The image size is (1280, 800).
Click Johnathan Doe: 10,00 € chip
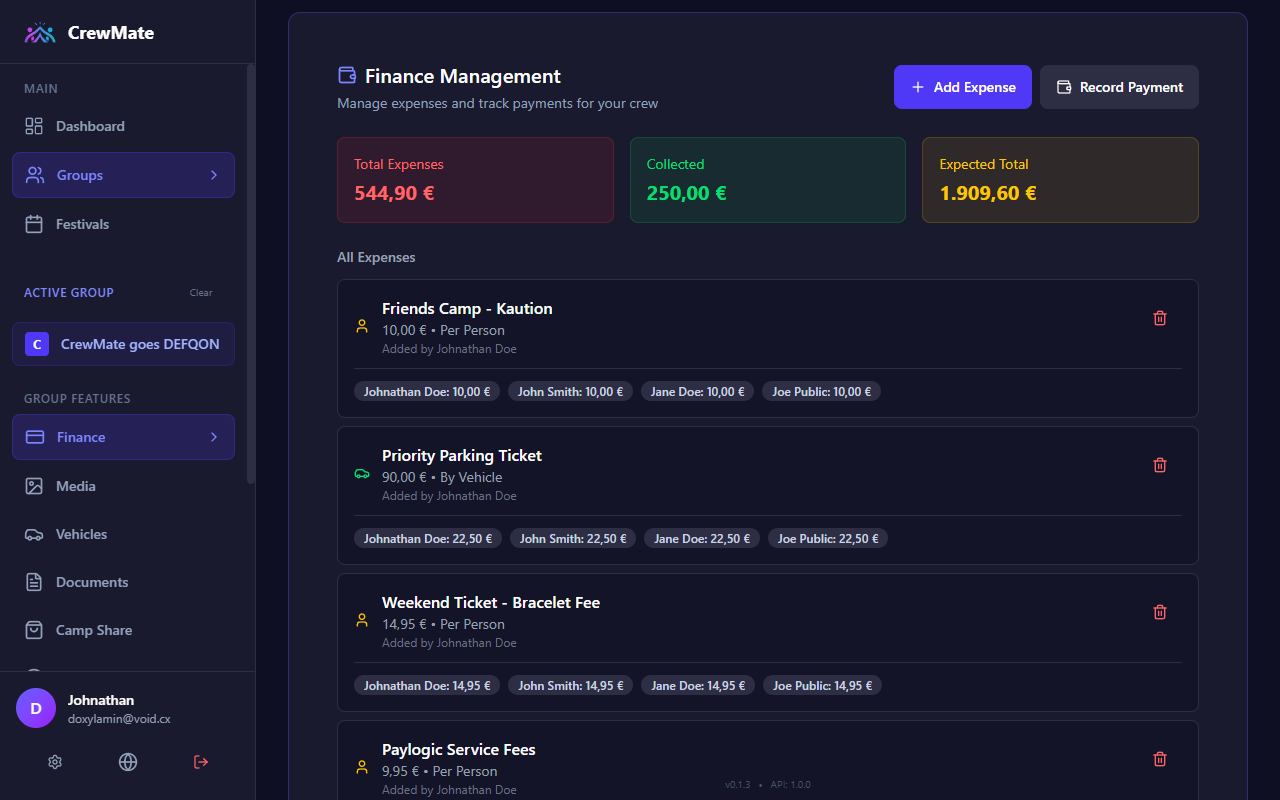(427, 392)
